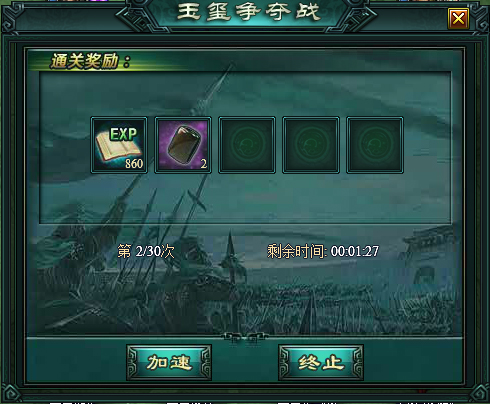Click the 860 quantity on the EXP reward
The width and height of the screenshot is (490, 404).
coord(134,163)
